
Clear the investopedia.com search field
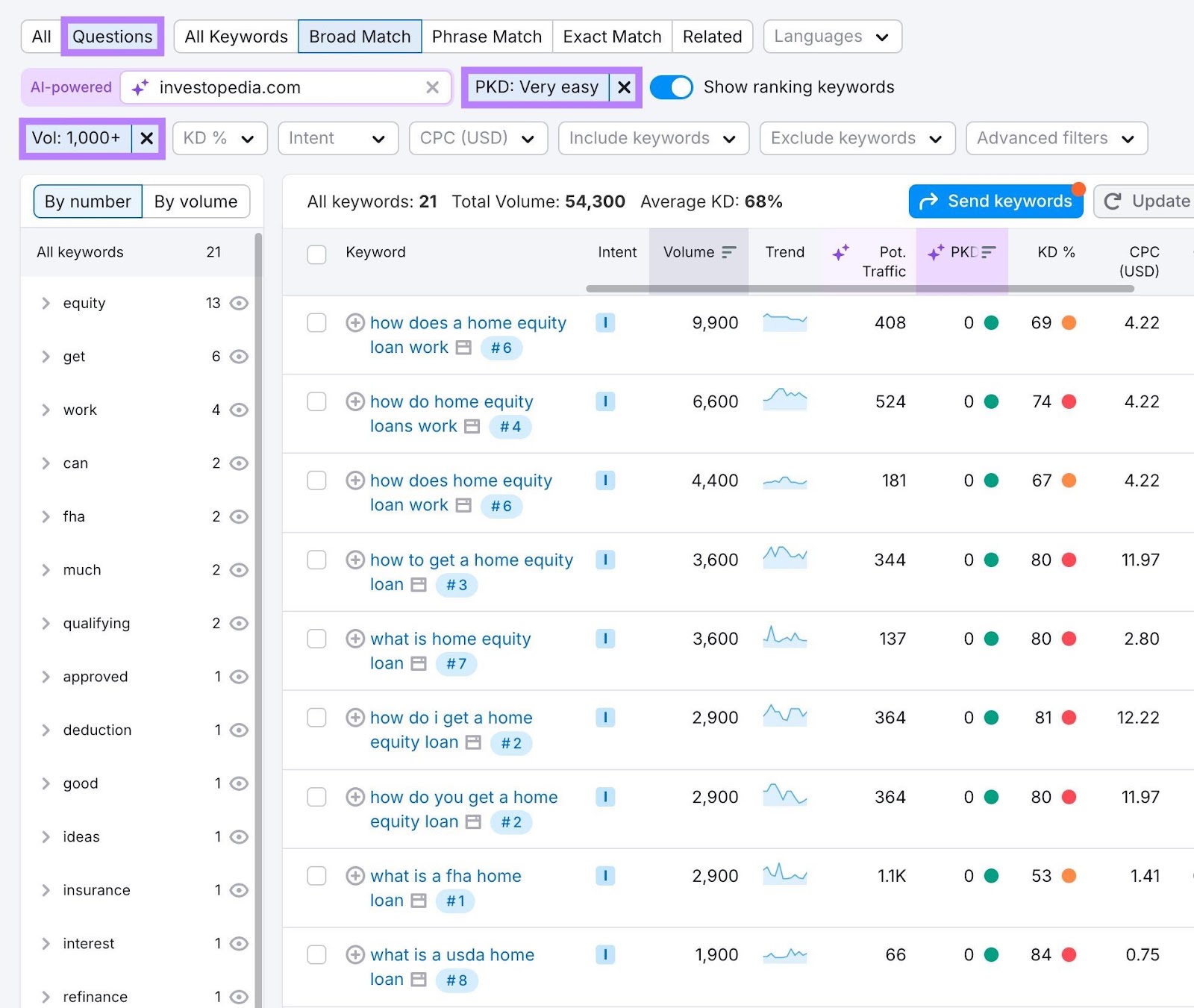pos(433,87)
